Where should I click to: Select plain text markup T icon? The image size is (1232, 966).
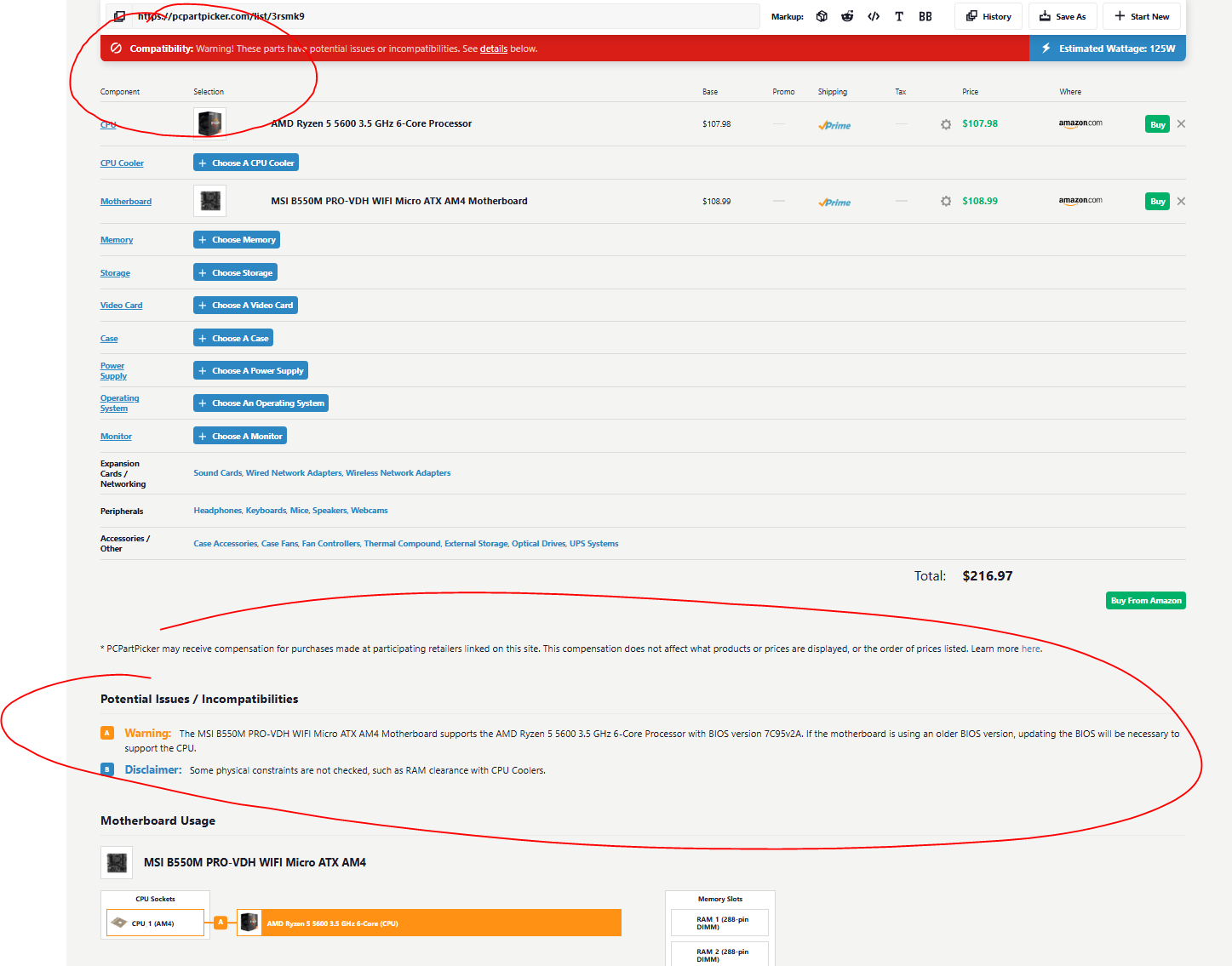(899, 16)
